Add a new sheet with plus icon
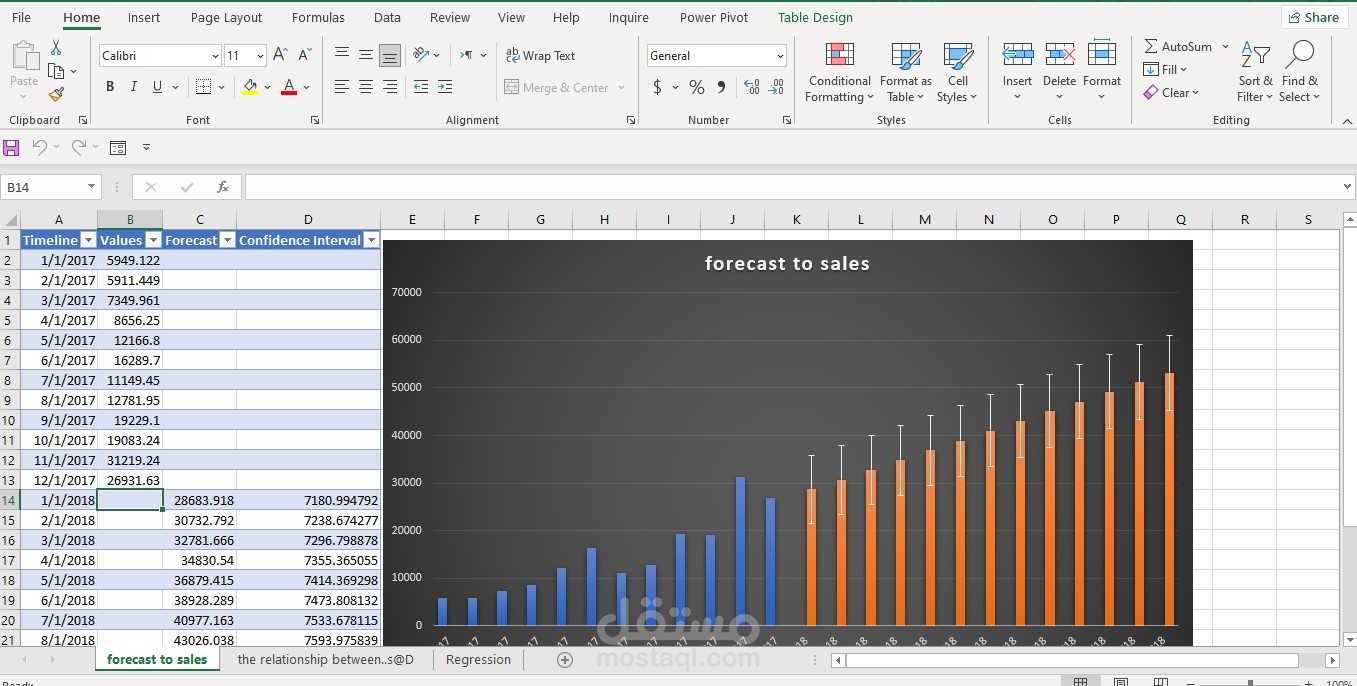Viewport: 1357px width, 686px height. click(x=565, y=660)
